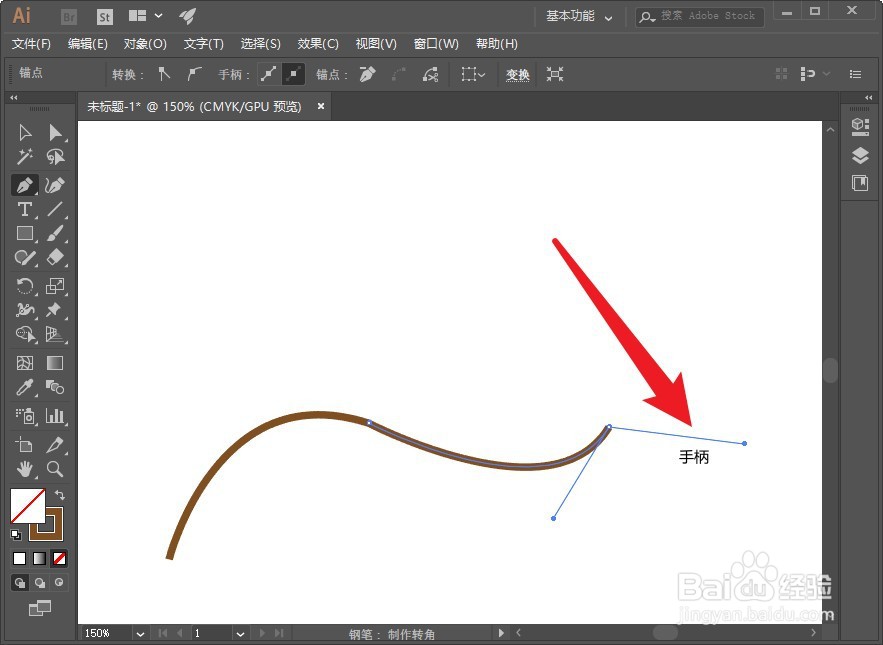Click the brown Stroke swatch
Screen dimensions: 883x645
point(55,531)
